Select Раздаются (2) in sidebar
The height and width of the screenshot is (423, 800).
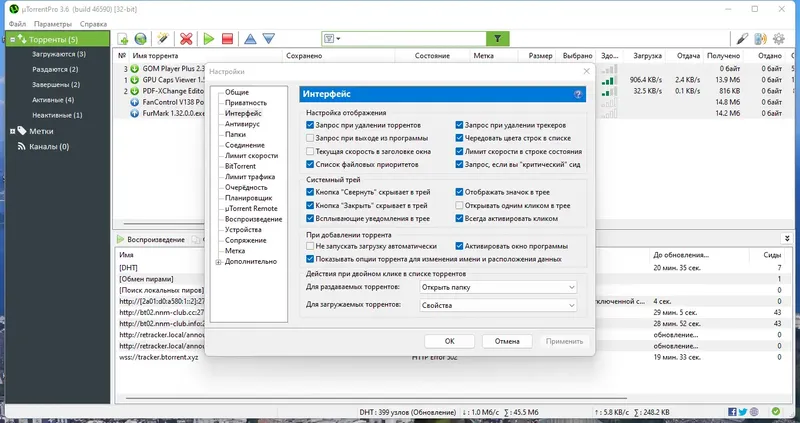pos(55,69)
